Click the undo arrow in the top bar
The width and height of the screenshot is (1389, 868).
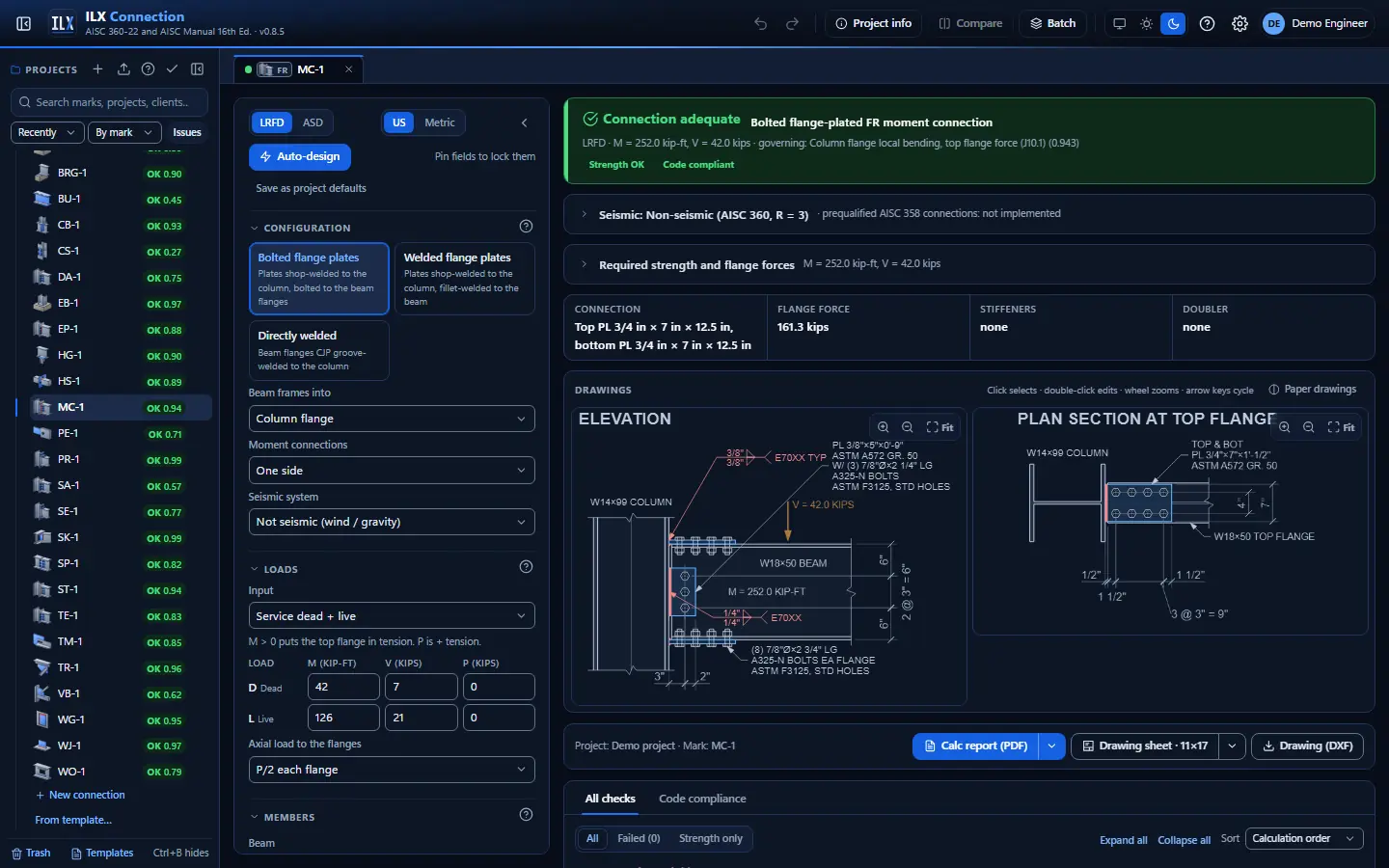click(x=761, y=23)
